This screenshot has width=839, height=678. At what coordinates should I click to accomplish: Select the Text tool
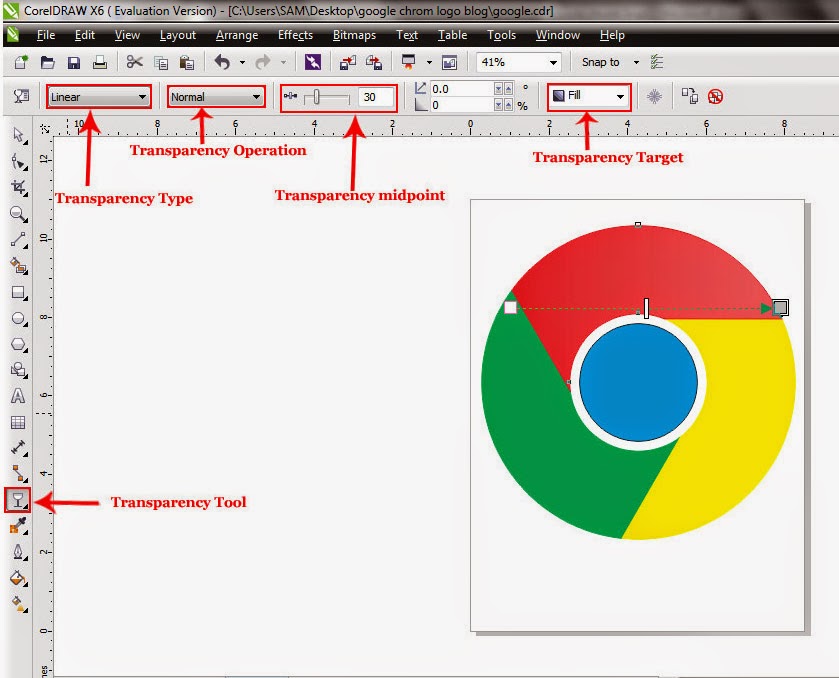(18, 396)
